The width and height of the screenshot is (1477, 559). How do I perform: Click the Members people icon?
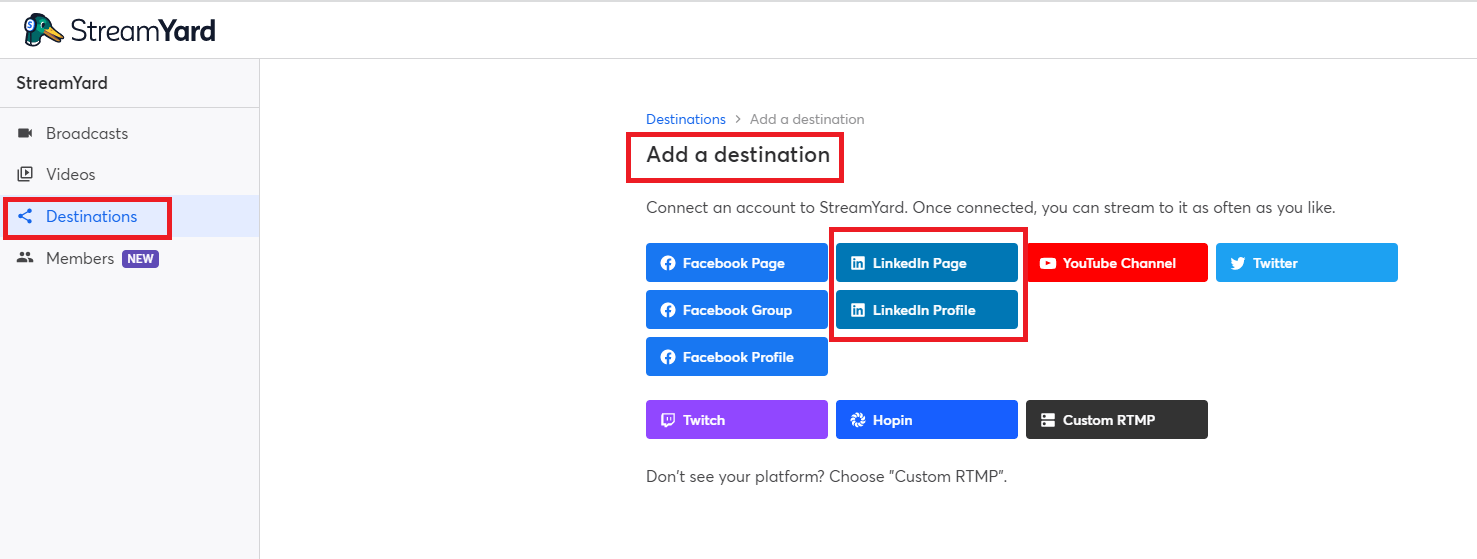(26, 258)
